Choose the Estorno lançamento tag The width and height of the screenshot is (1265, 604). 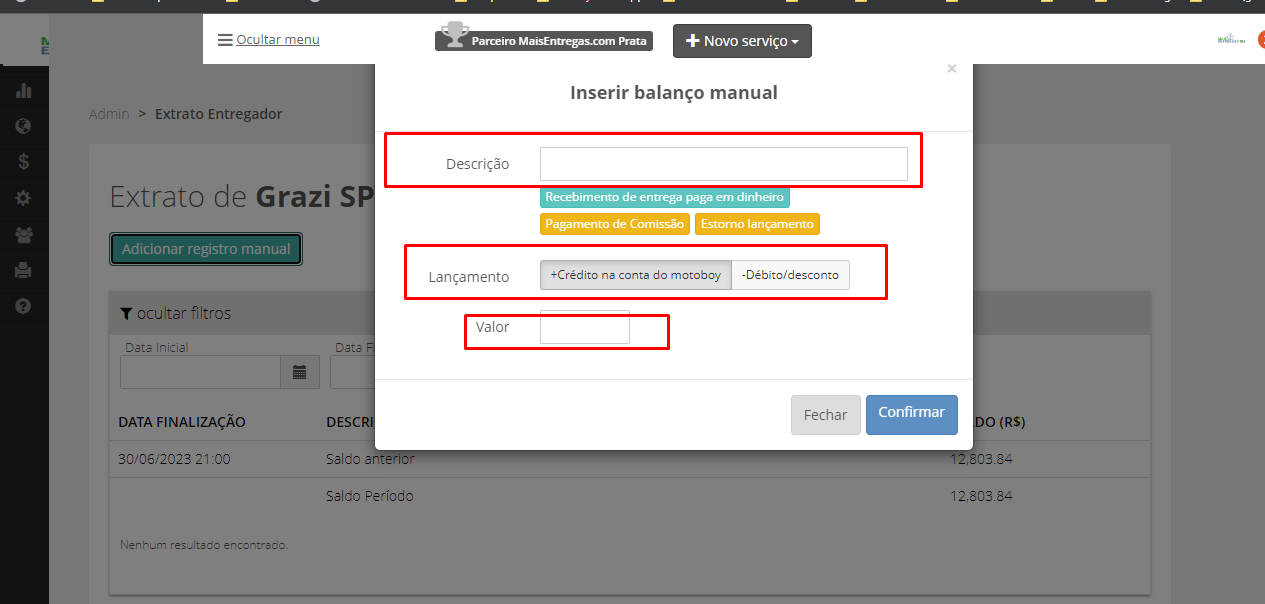(x=757, y=224)
